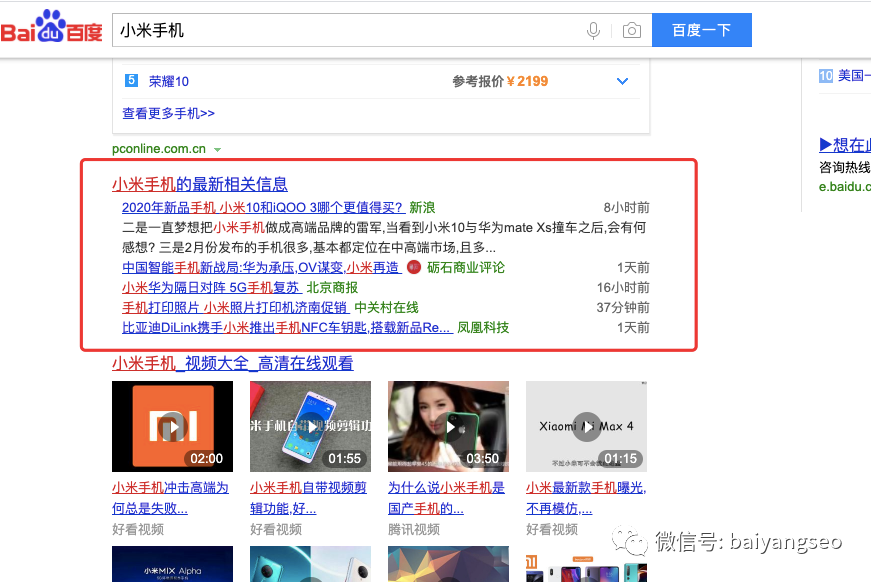Open the 小米10和iQOO 3哪个更值得买 news link
The image size is (871, 582).
coord(263,208)
